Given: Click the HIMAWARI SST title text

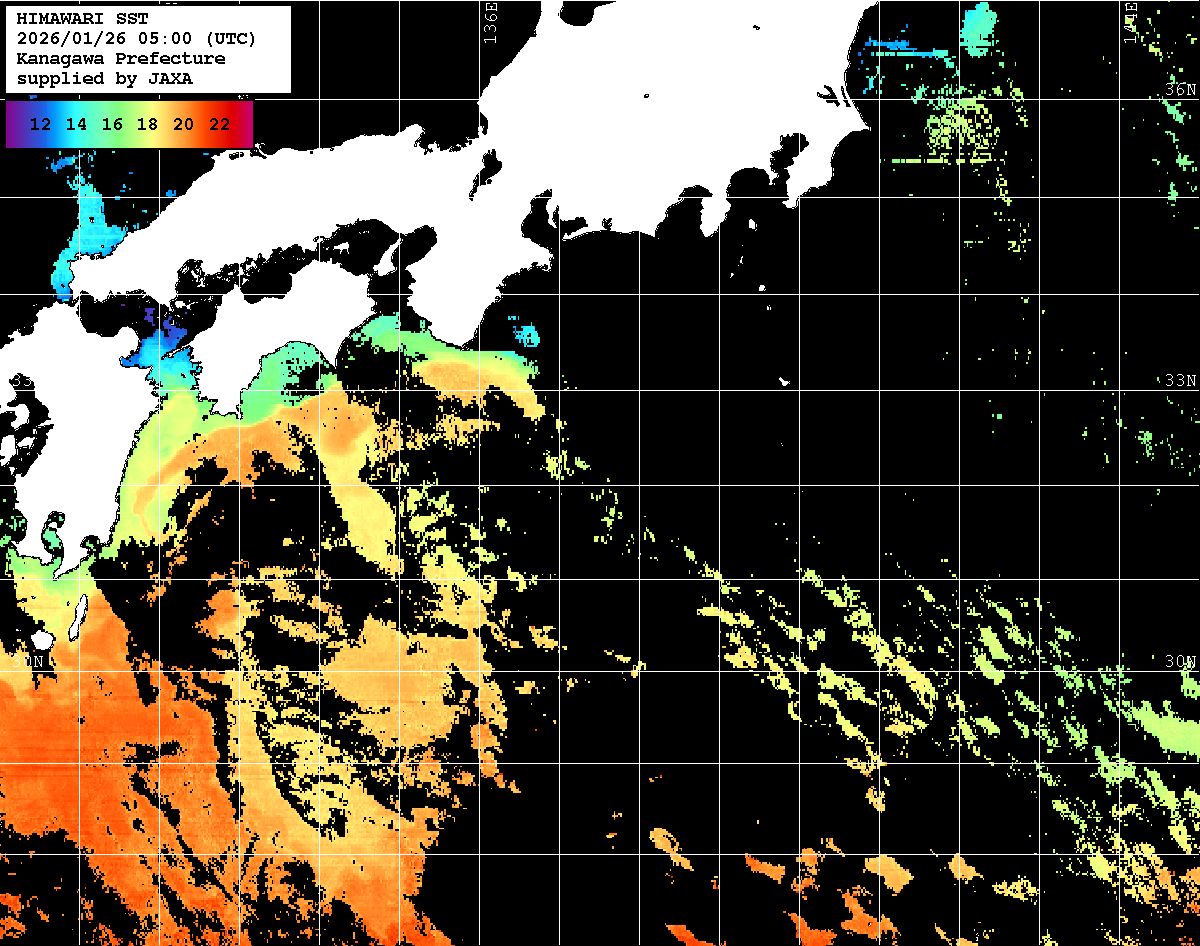Looking at the screenshot, I should click(82, 19).
